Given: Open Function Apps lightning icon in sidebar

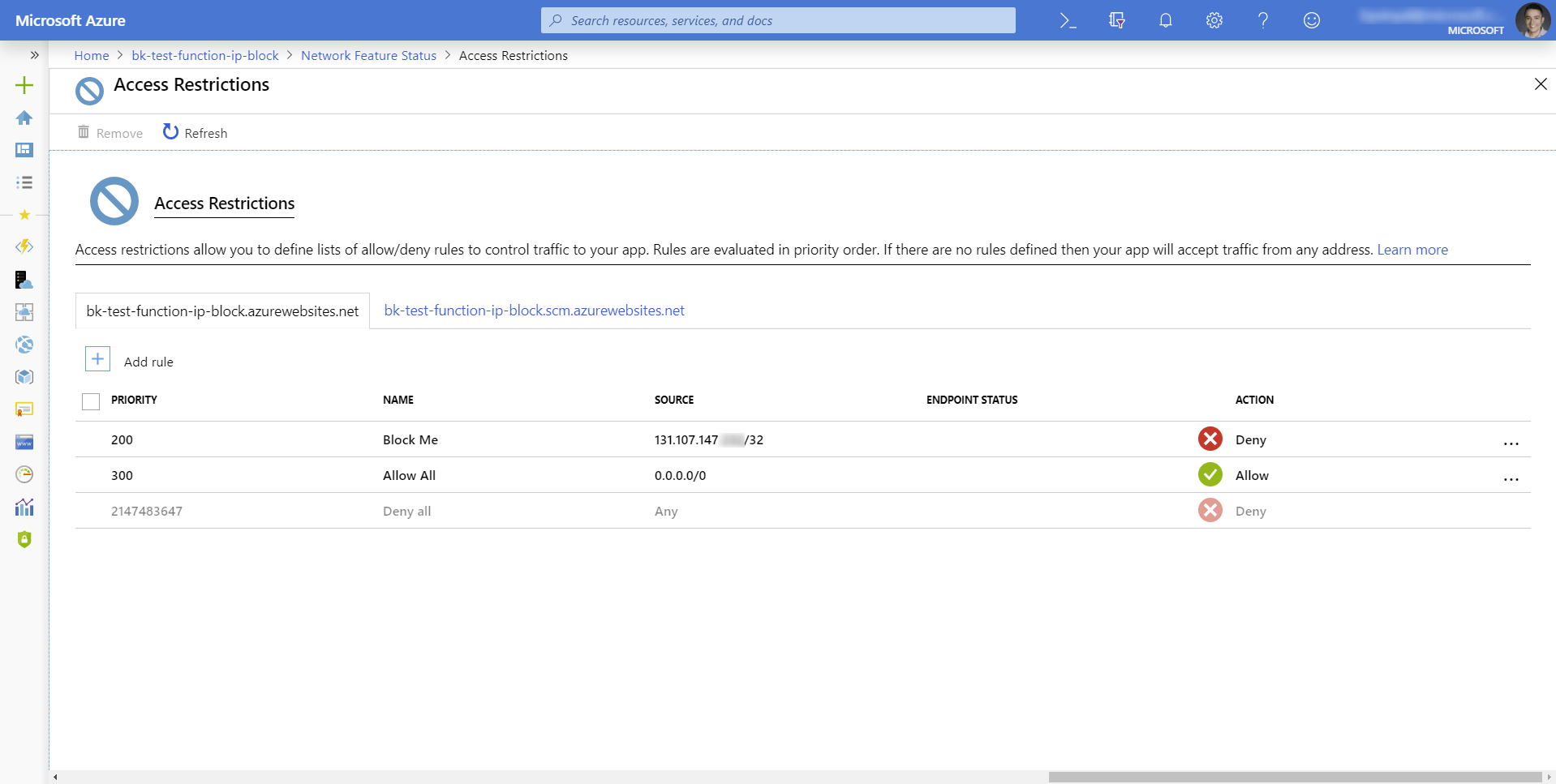Looking at the screenshot, I should (24, 247).
